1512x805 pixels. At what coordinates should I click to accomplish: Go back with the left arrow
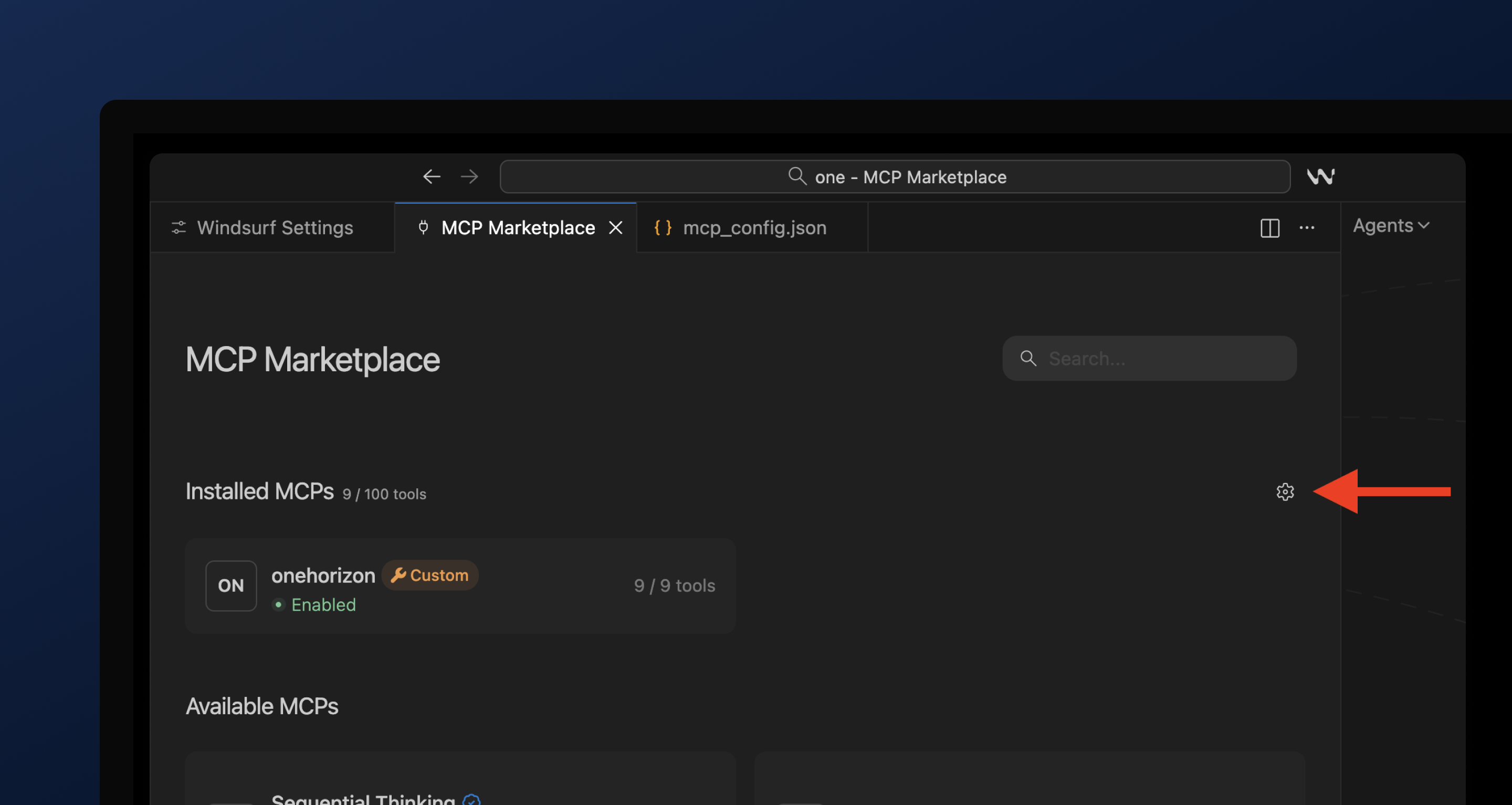pos(432,177)
